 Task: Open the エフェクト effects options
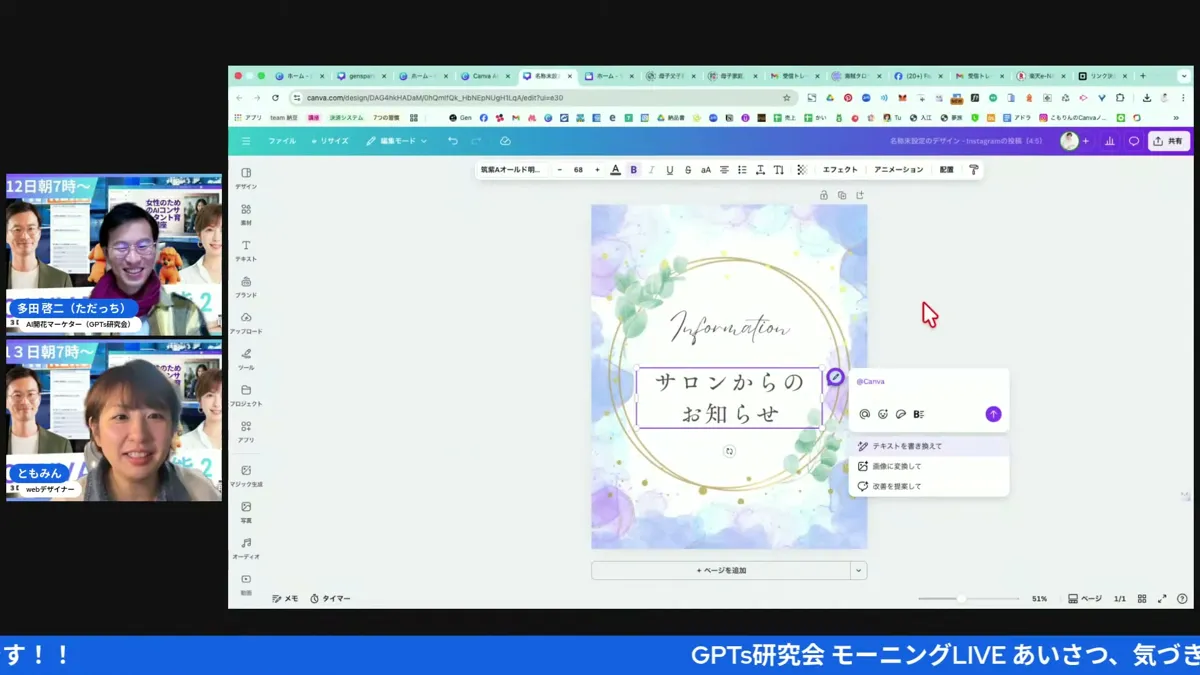(840, 170)
